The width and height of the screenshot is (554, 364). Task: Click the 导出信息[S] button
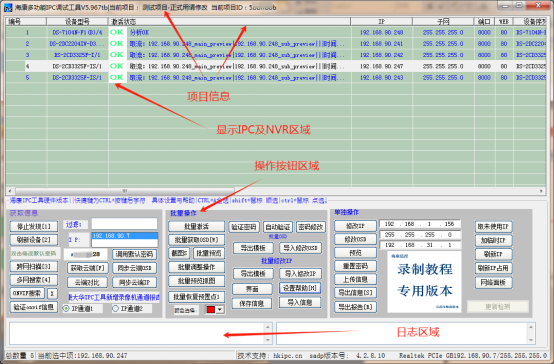(355, 293)
